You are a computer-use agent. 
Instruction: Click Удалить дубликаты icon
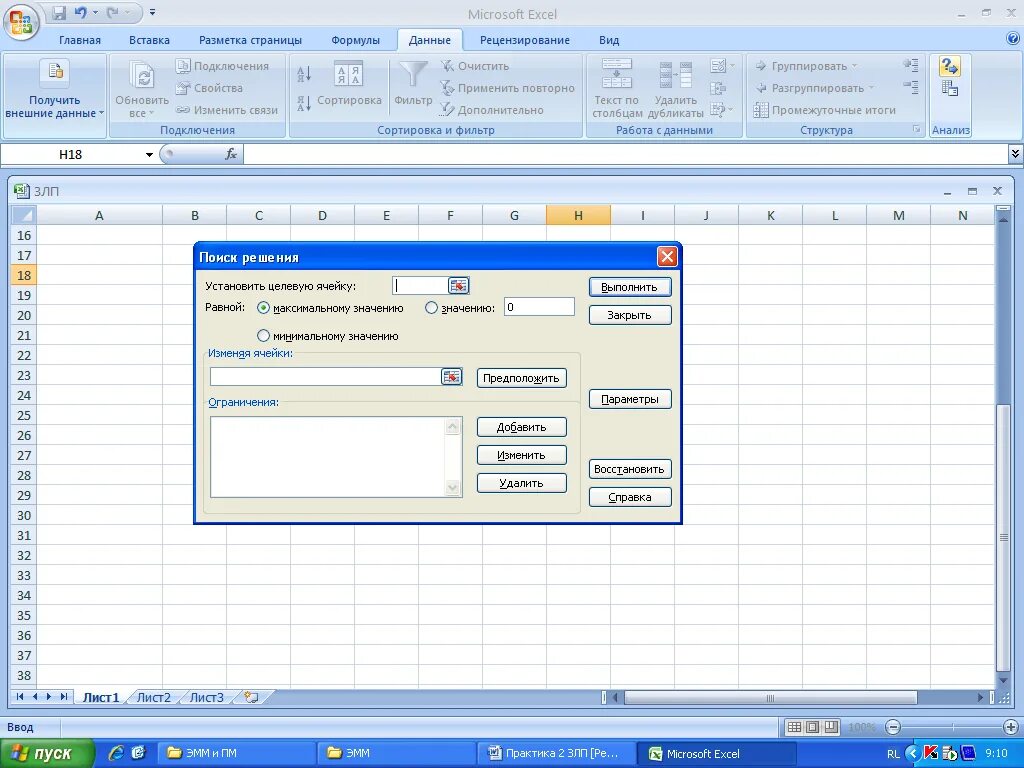click(675, 75)
